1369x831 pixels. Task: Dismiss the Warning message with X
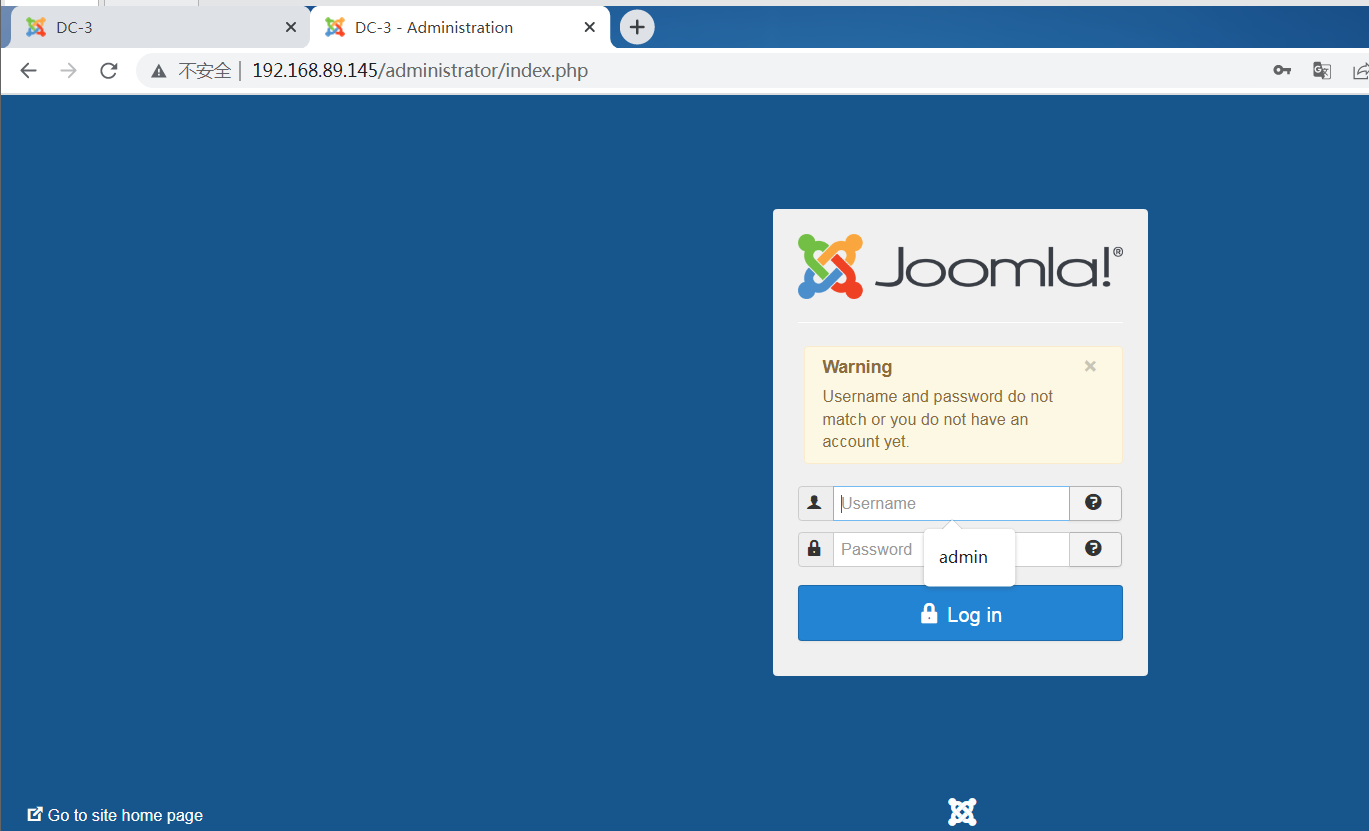1090,366
